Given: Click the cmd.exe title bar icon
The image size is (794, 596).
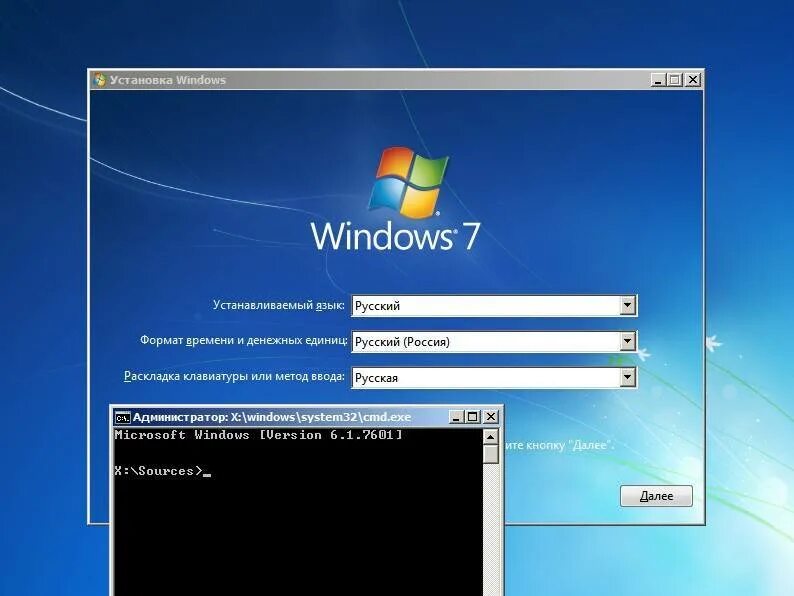Looking at the screenshot, I should 123,418.
